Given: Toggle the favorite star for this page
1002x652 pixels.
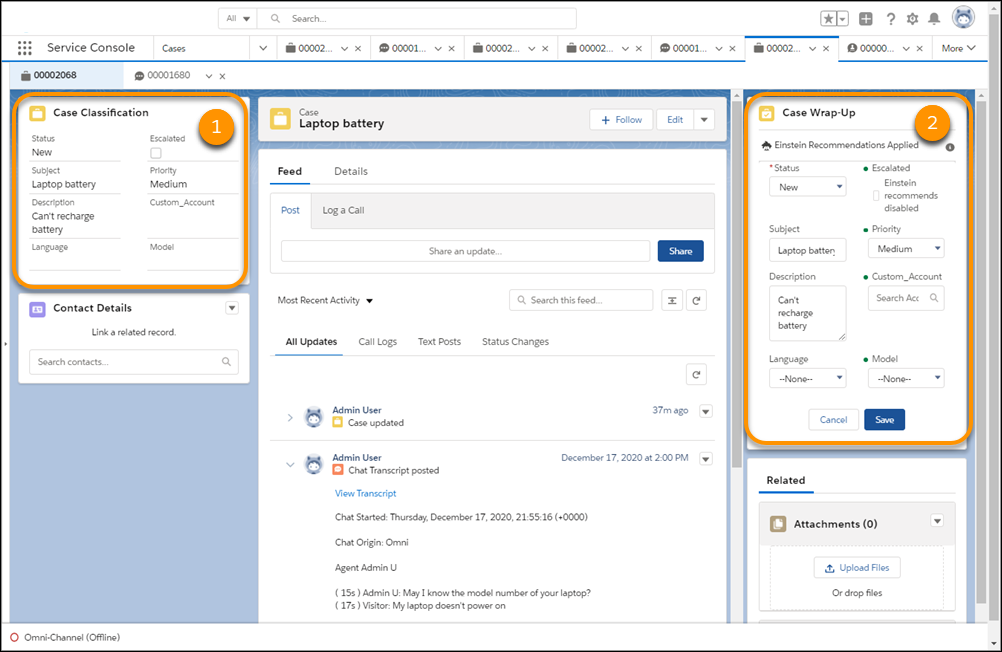Looking at the screenshot, I should (x=828, y=18).
